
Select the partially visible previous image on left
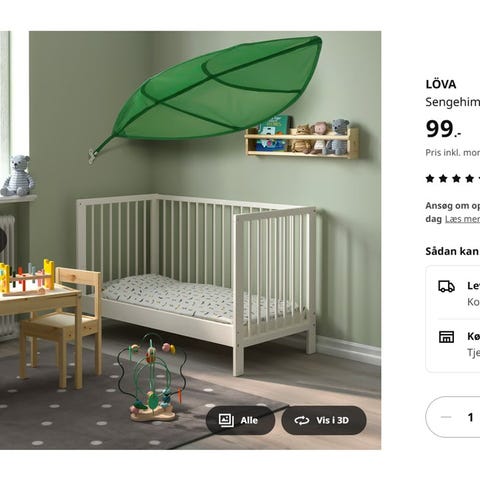point(5,240)
